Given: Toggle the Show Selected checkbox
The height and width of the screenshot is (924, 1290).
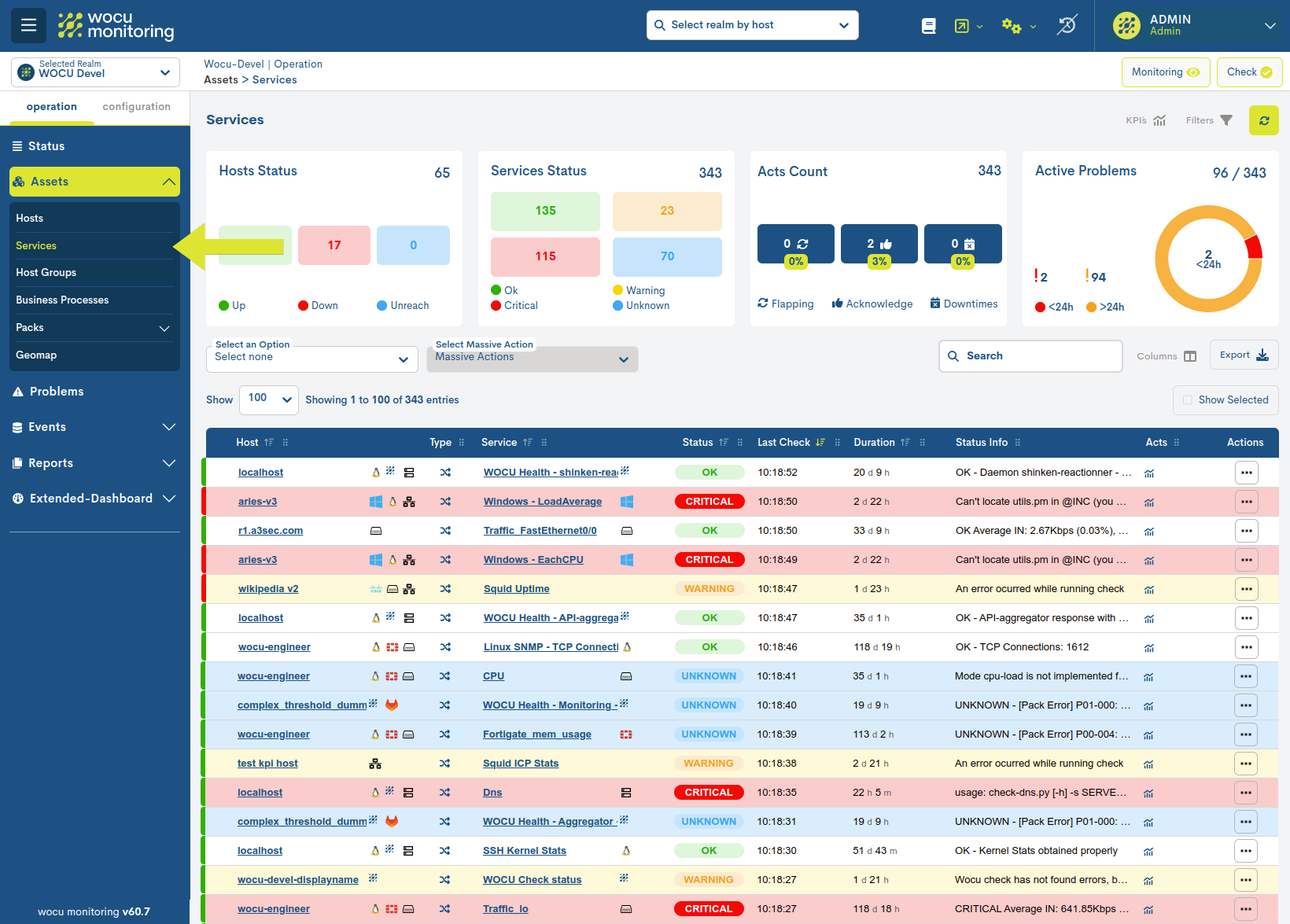Looking at the screenshot, I should [x=1188, y=400].
